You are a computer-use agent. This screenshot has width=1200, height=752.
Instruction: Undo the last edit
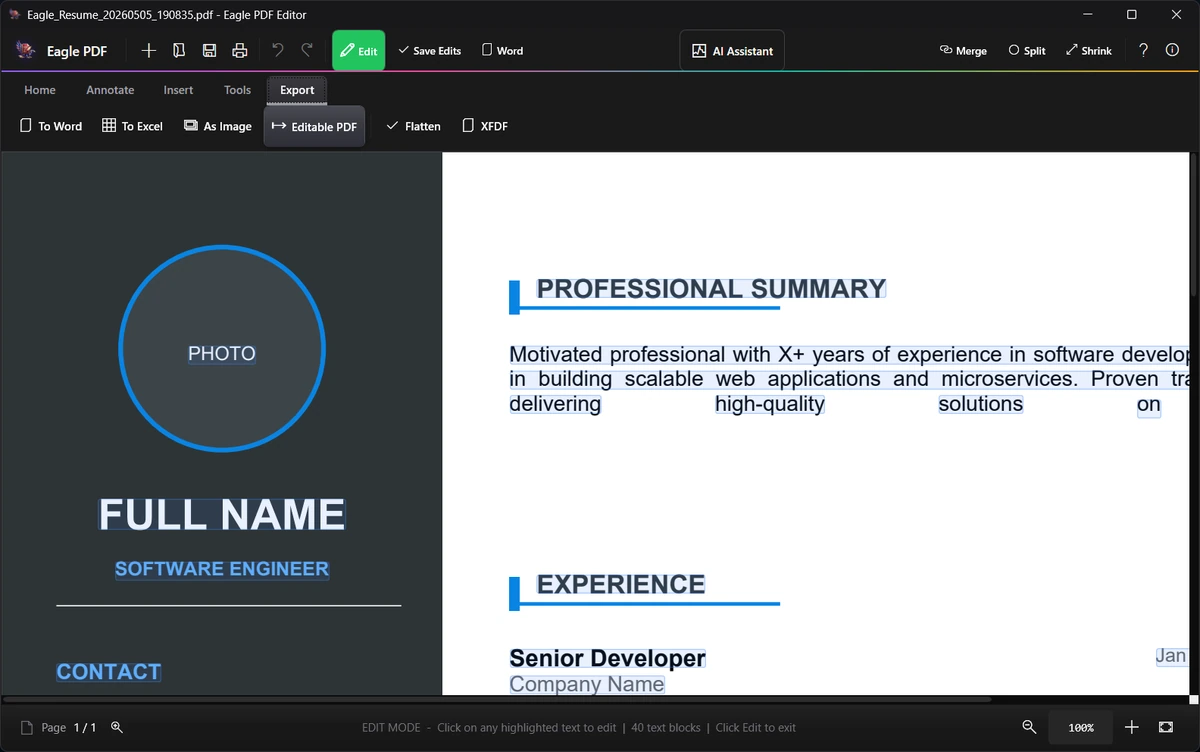[x=278, y=50]
